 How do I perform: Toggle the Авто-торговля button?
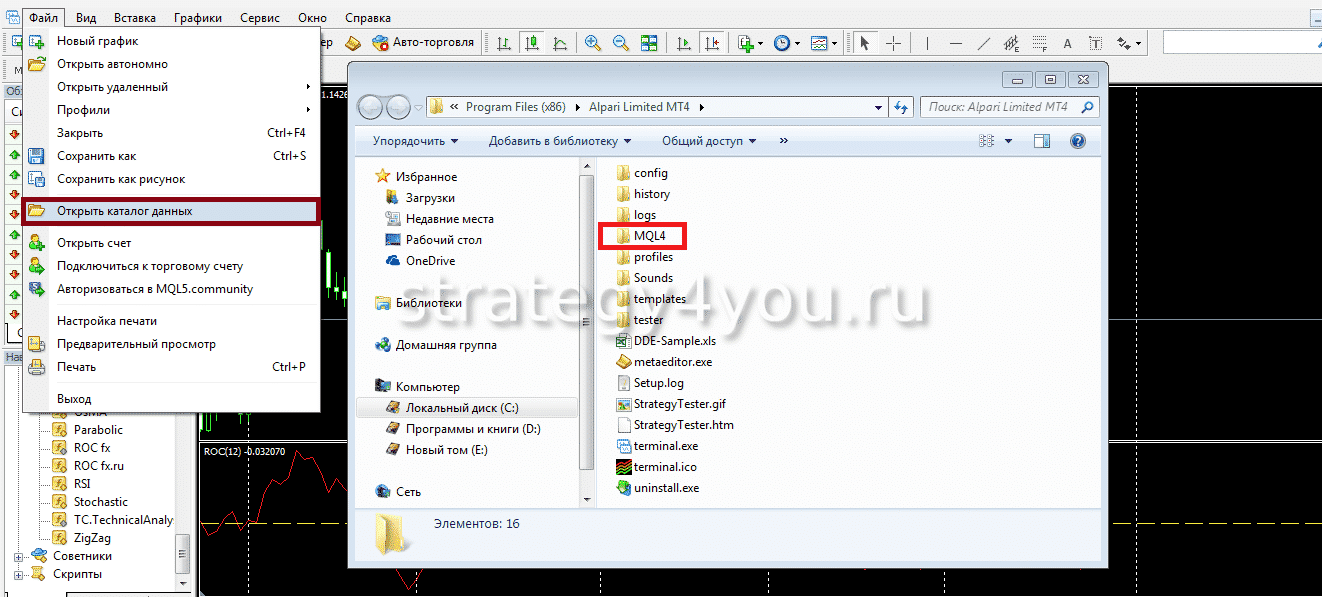pyautogui.click(x=423, y=43)
